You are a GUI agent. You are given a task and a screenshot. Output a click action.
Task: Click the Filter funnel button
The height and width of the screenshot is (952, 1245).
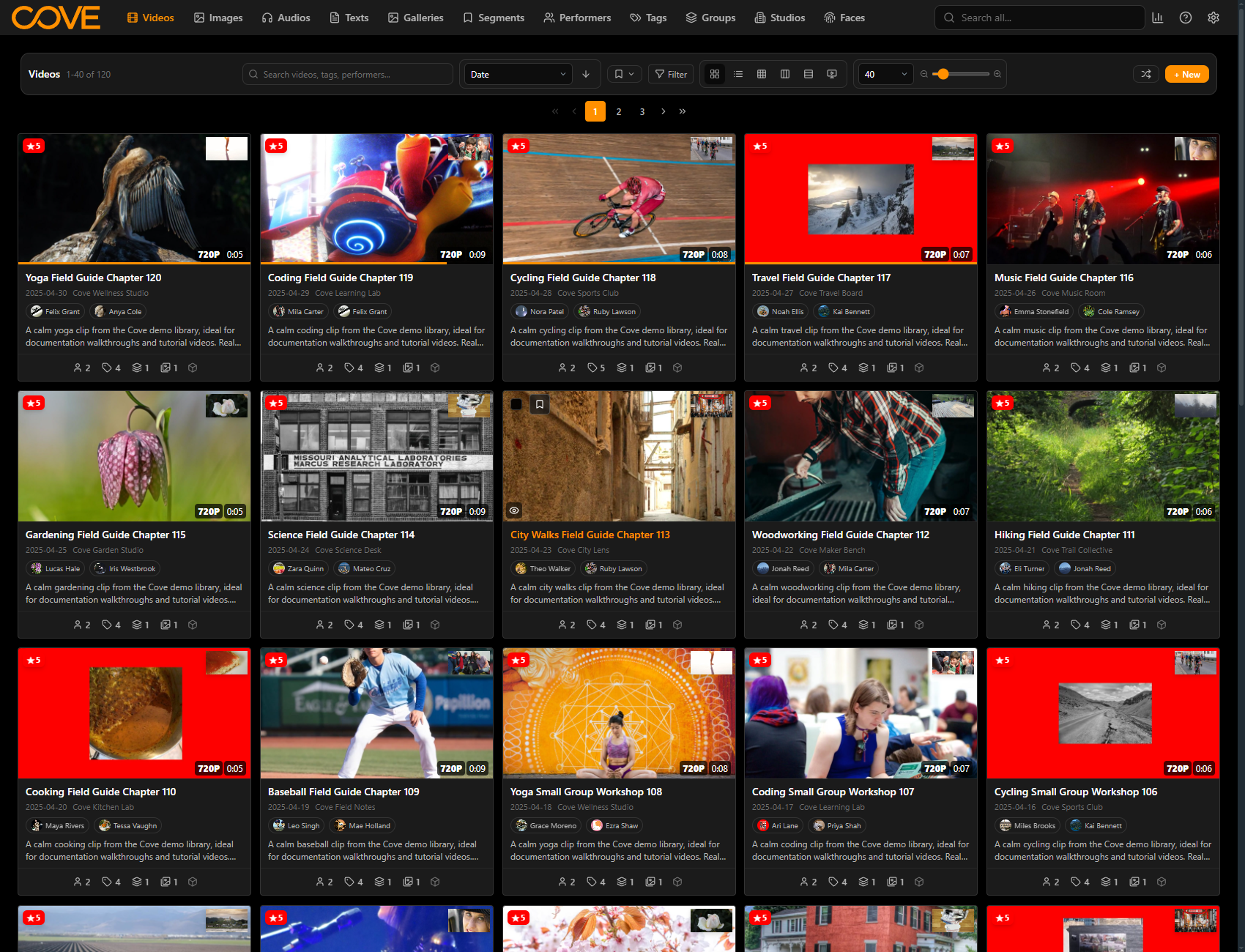671,74
